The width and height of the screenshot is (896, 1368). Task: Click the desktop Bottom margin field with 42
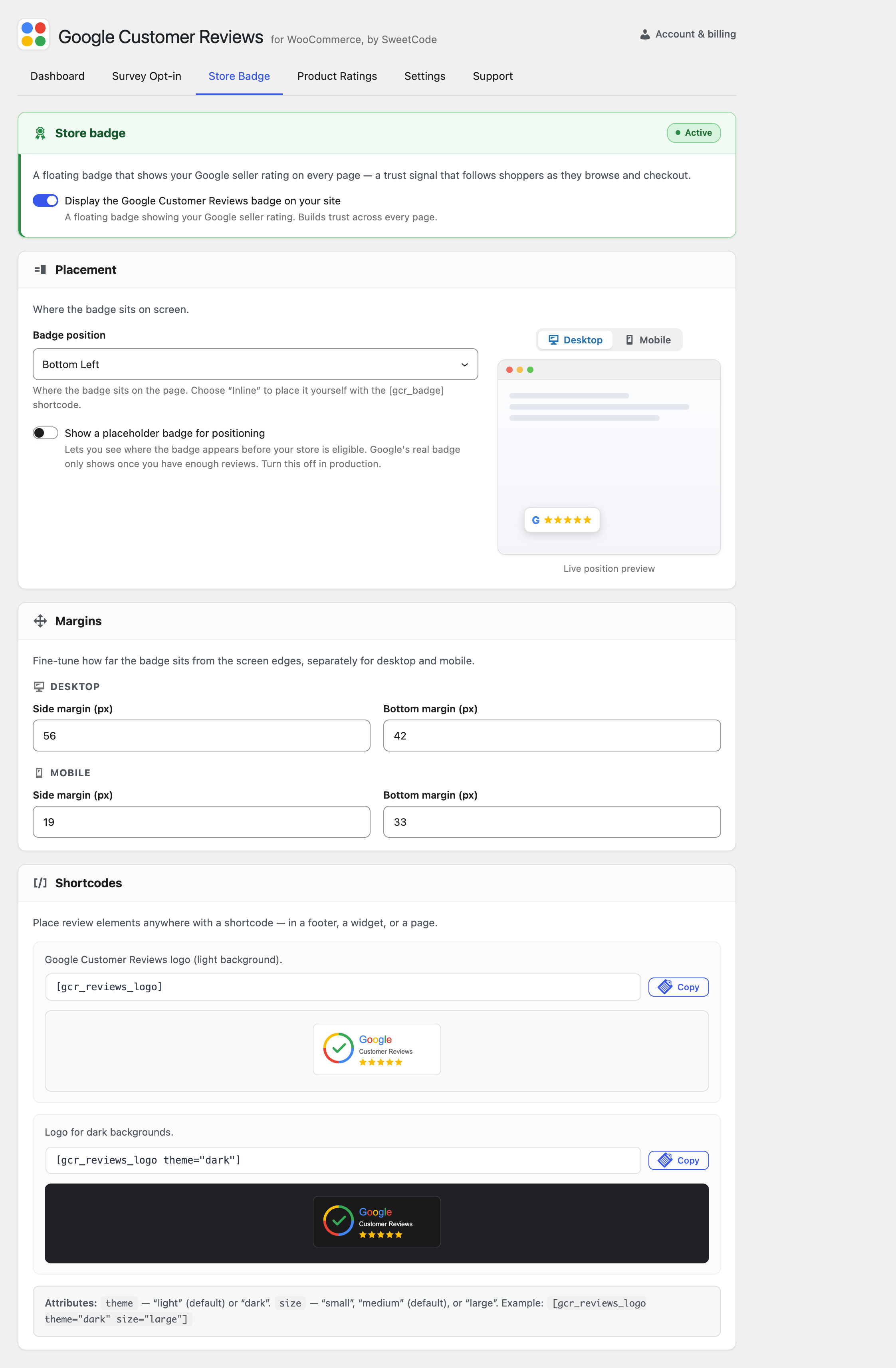pyautogui.click(x=552, y=735)
